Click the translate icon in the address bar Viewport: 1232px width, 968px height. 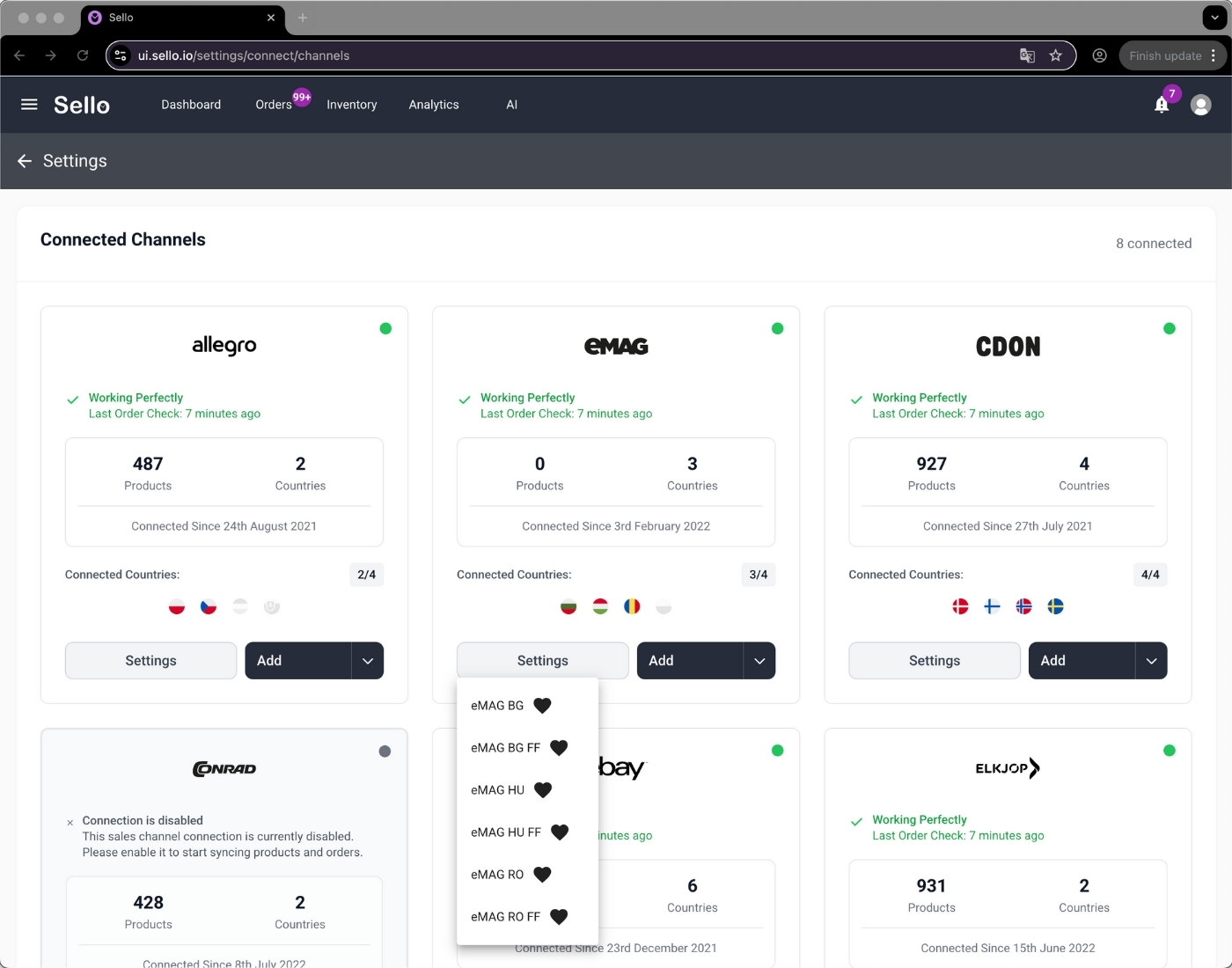[1027, 55]
